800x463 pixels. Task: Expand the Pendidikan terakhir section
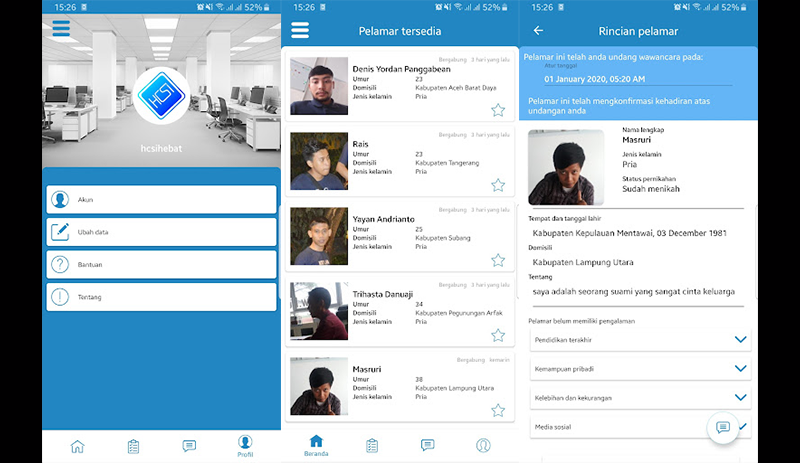[740, 340]
